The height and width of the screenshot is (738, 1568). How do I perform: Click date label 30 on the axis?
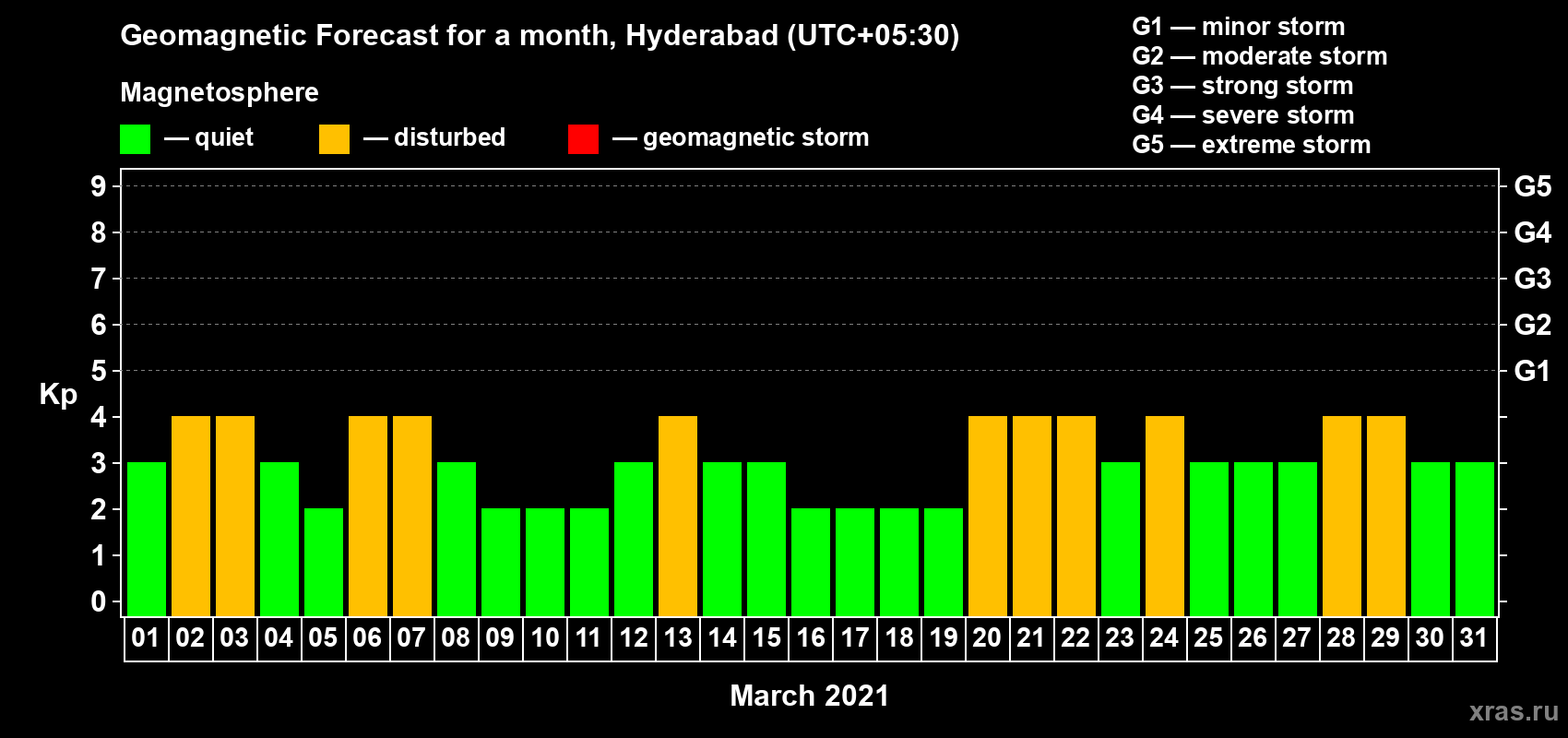1430,638
